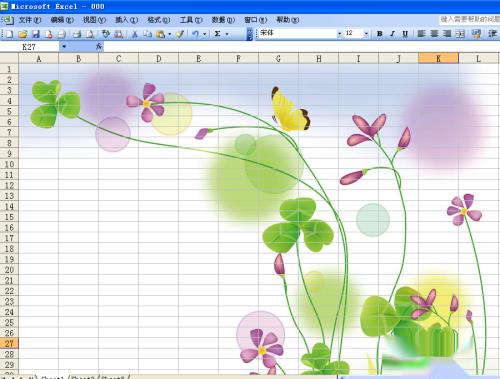Run the Spelling check icon
Screen dimensions: 500x379
pos(105,34)
